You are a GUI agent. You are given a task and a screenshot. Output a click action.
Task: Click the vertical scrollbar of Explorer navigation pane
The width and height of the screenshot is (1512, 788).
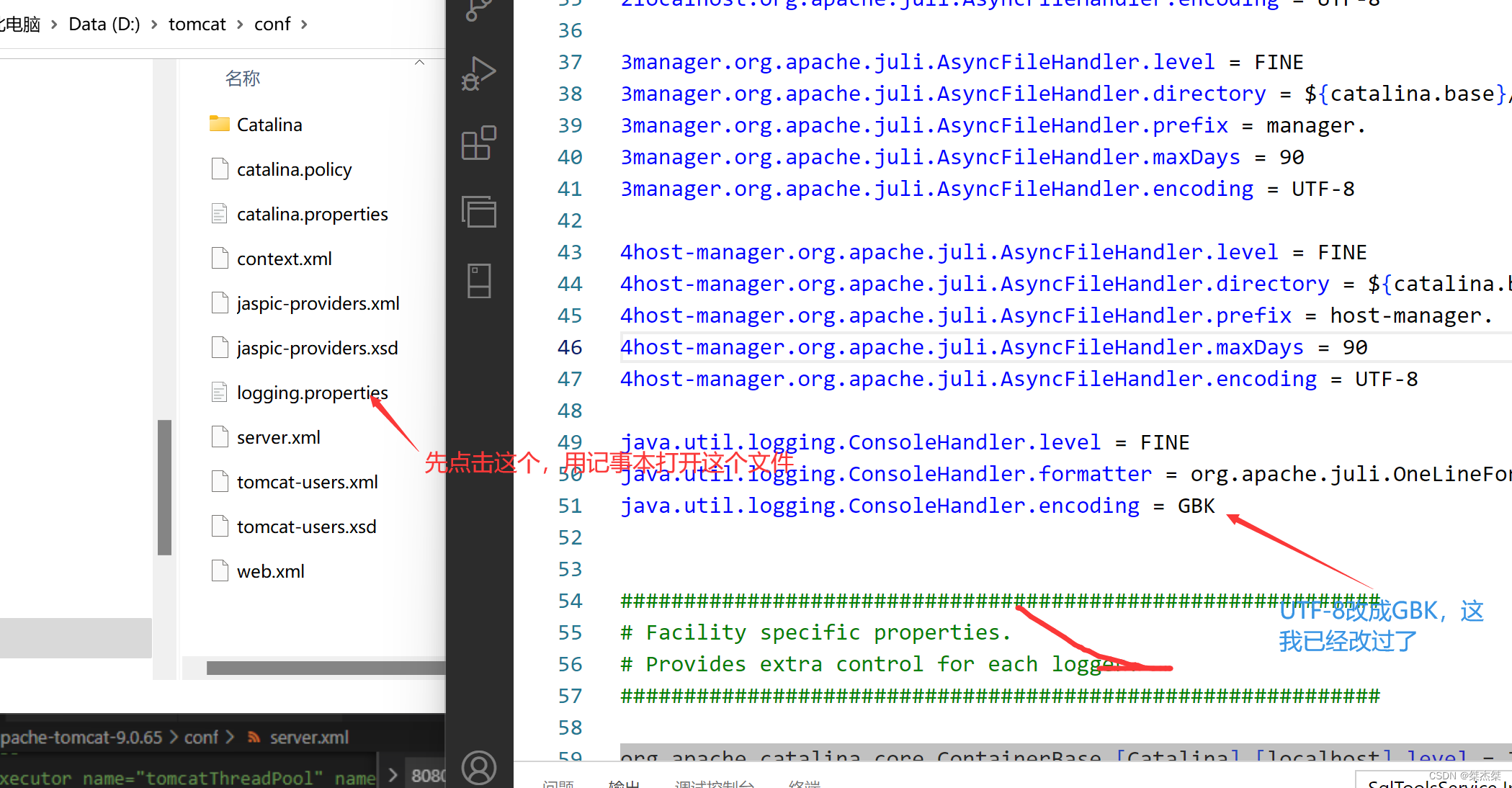(x=164, y=487)
